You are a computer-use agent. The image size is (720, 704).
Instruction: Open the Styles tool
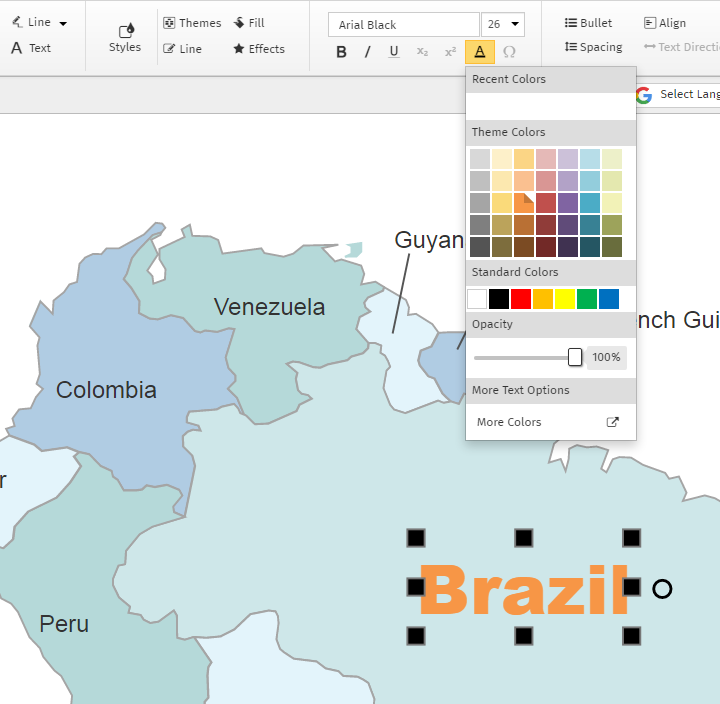click(x=125, y=37)
